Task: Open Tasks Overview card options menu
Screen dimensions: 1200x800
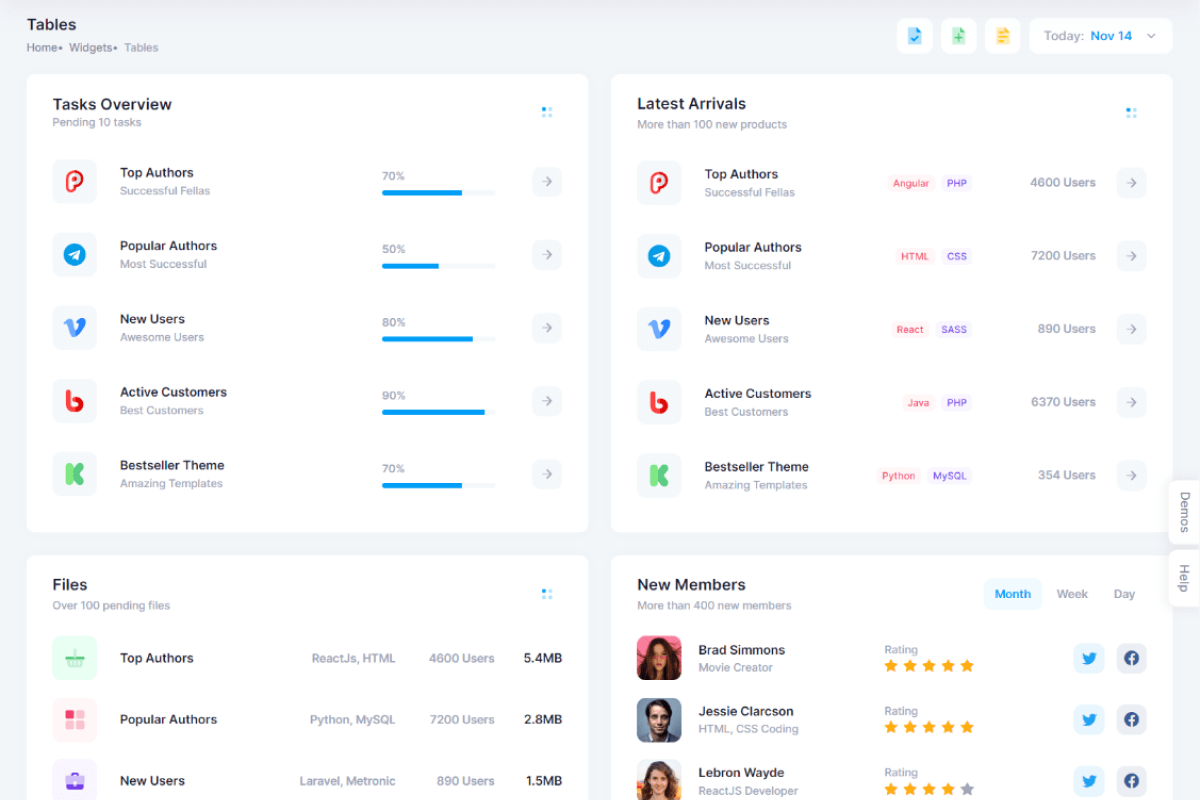Action: point(547,112)
